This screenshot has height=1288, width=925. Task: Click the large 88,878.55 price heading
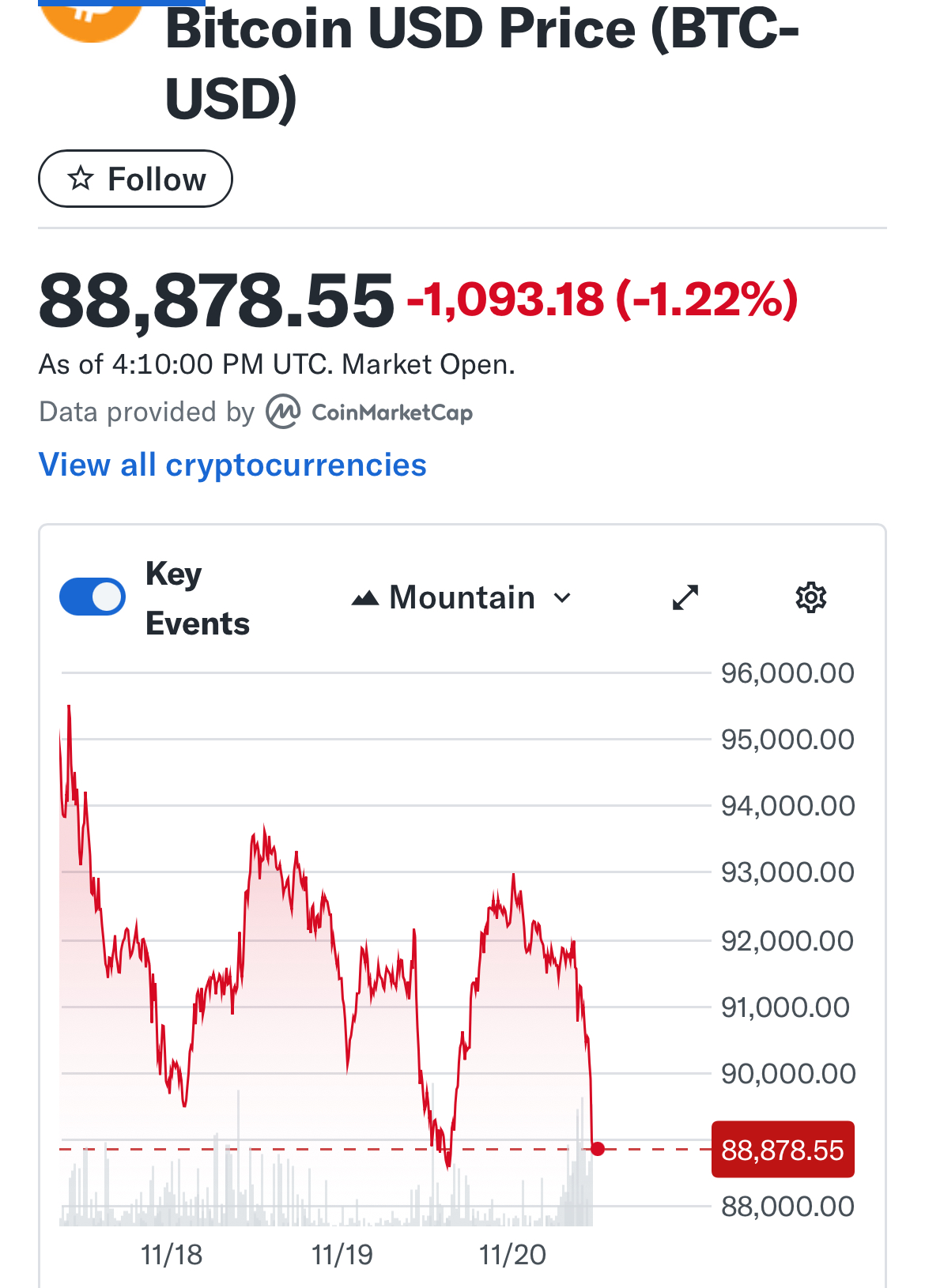[216, 301]
